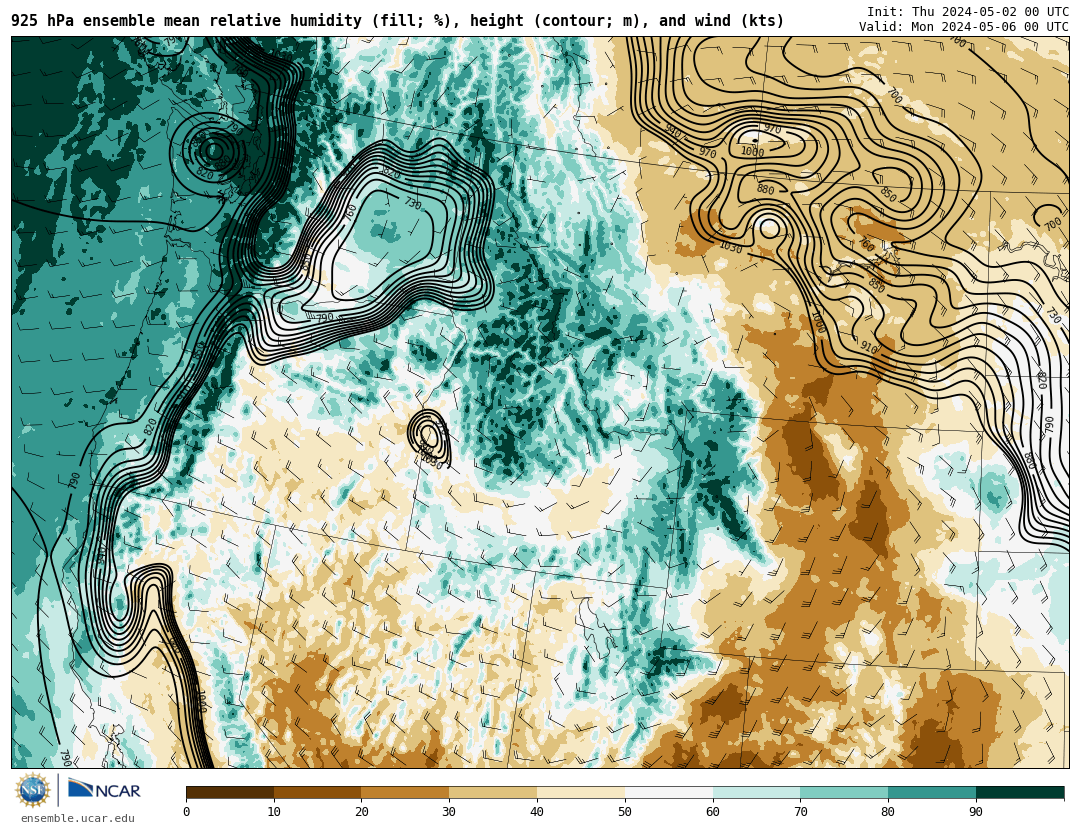This screenshot has width=1080, height=831.
Task: Click the NSF logo
Action: tap(32, 790)
